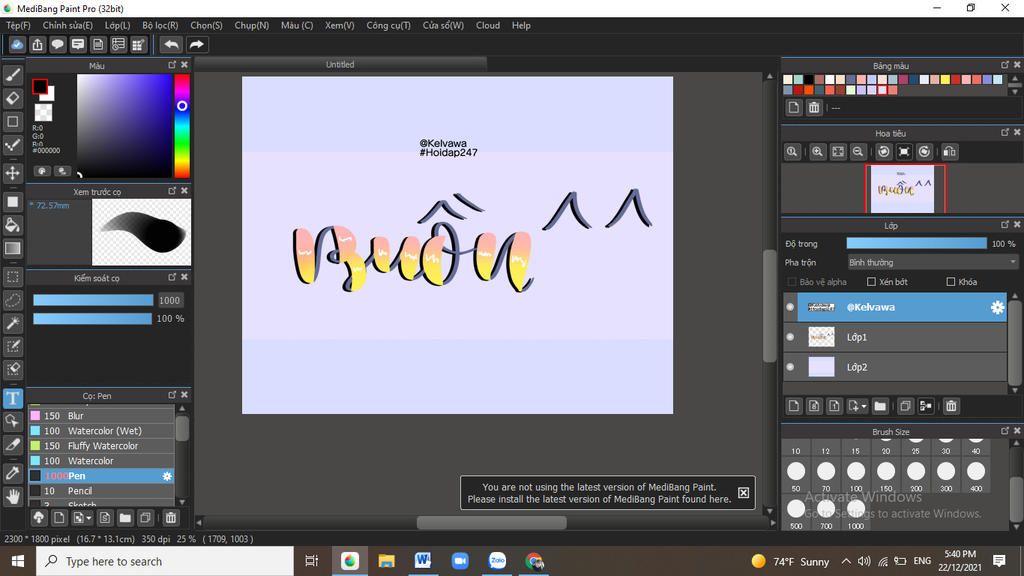Select the Gradient tool

click(x=12, y=248)
